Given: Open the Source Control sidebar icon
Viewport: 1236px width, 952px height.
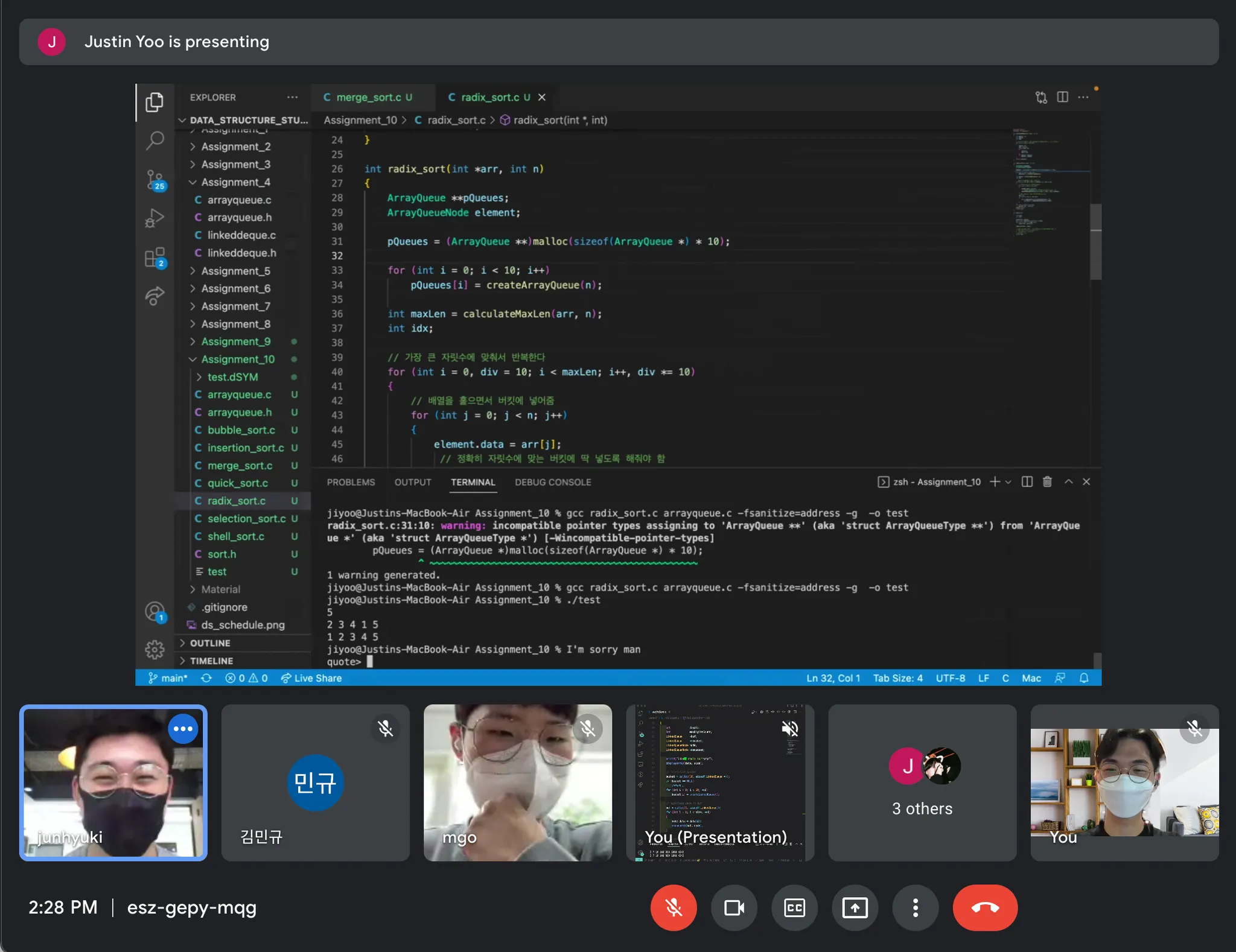Looking at the screenshot, I should point(155,179).
